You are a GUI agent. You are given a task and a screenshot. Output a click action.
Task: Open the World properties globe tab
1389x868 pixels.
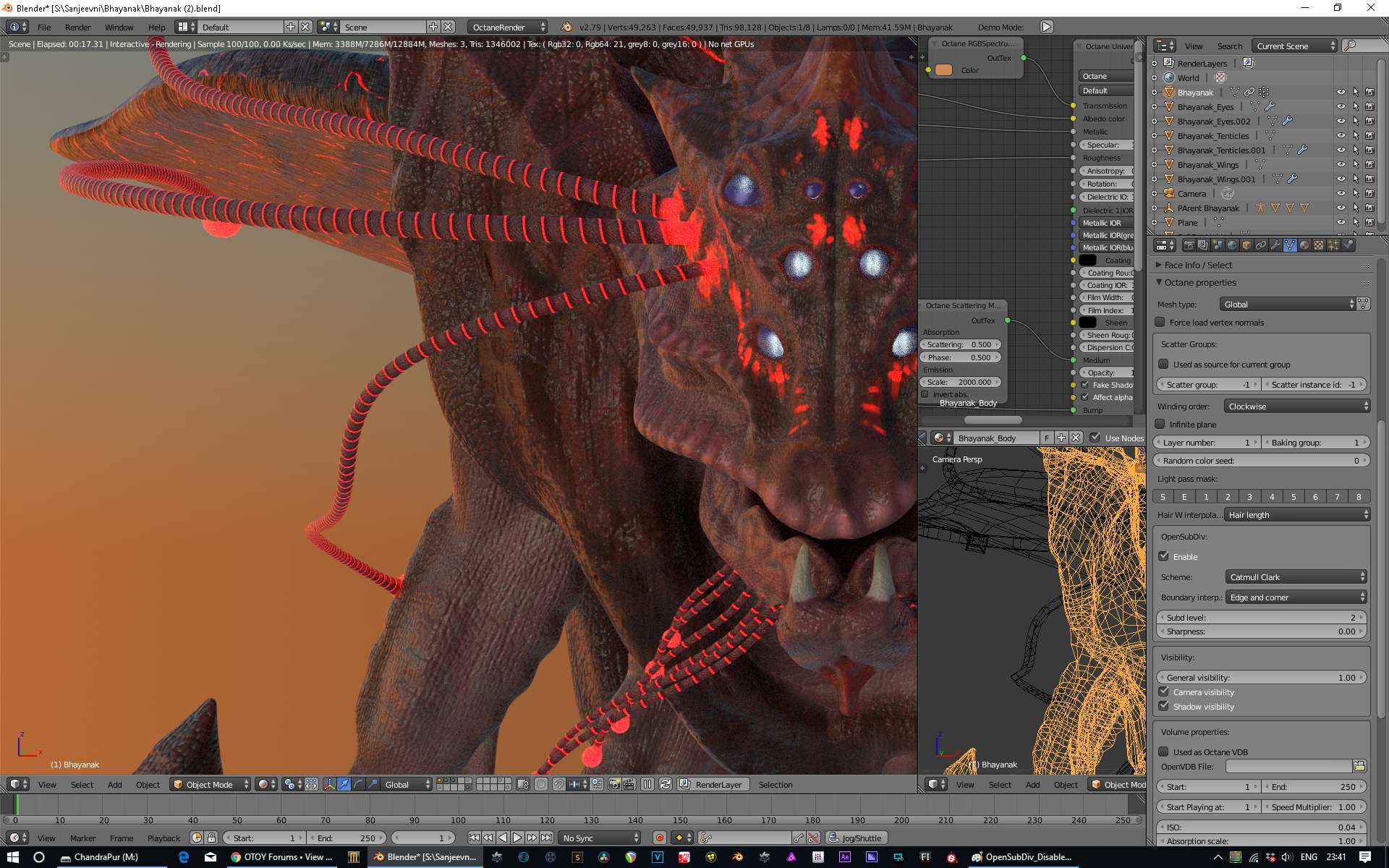(x=1232, y=245)
